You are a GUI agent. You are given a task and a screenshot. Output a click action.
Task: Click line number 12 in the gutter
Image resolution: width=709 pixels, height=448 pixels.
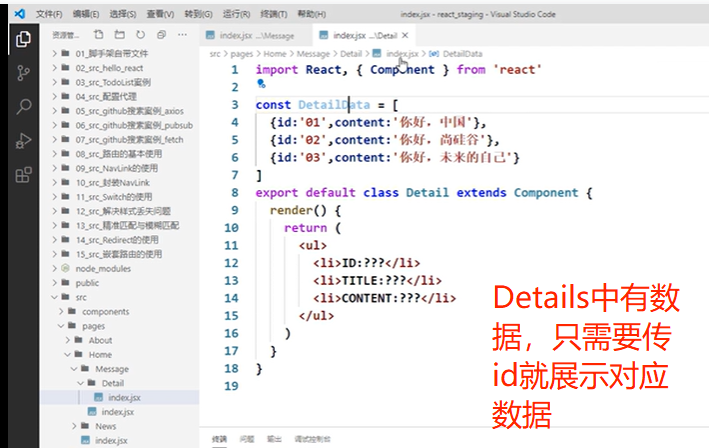coord(231,263)
